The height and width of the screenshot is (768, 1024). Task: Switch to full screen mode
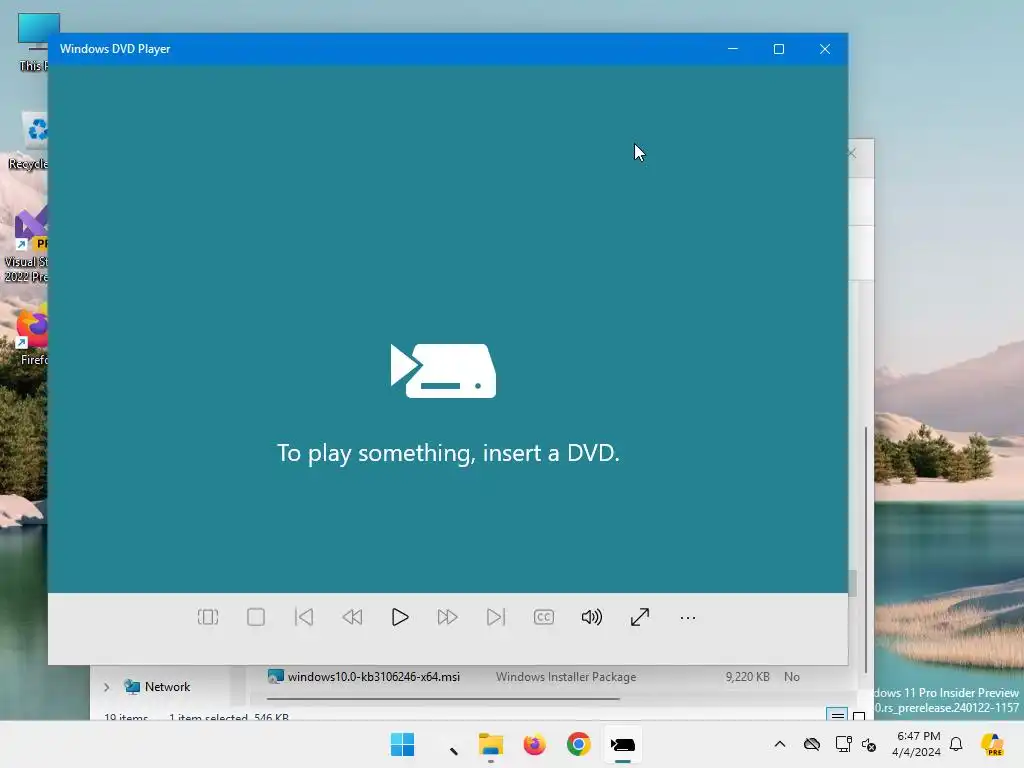coord(640,617)
